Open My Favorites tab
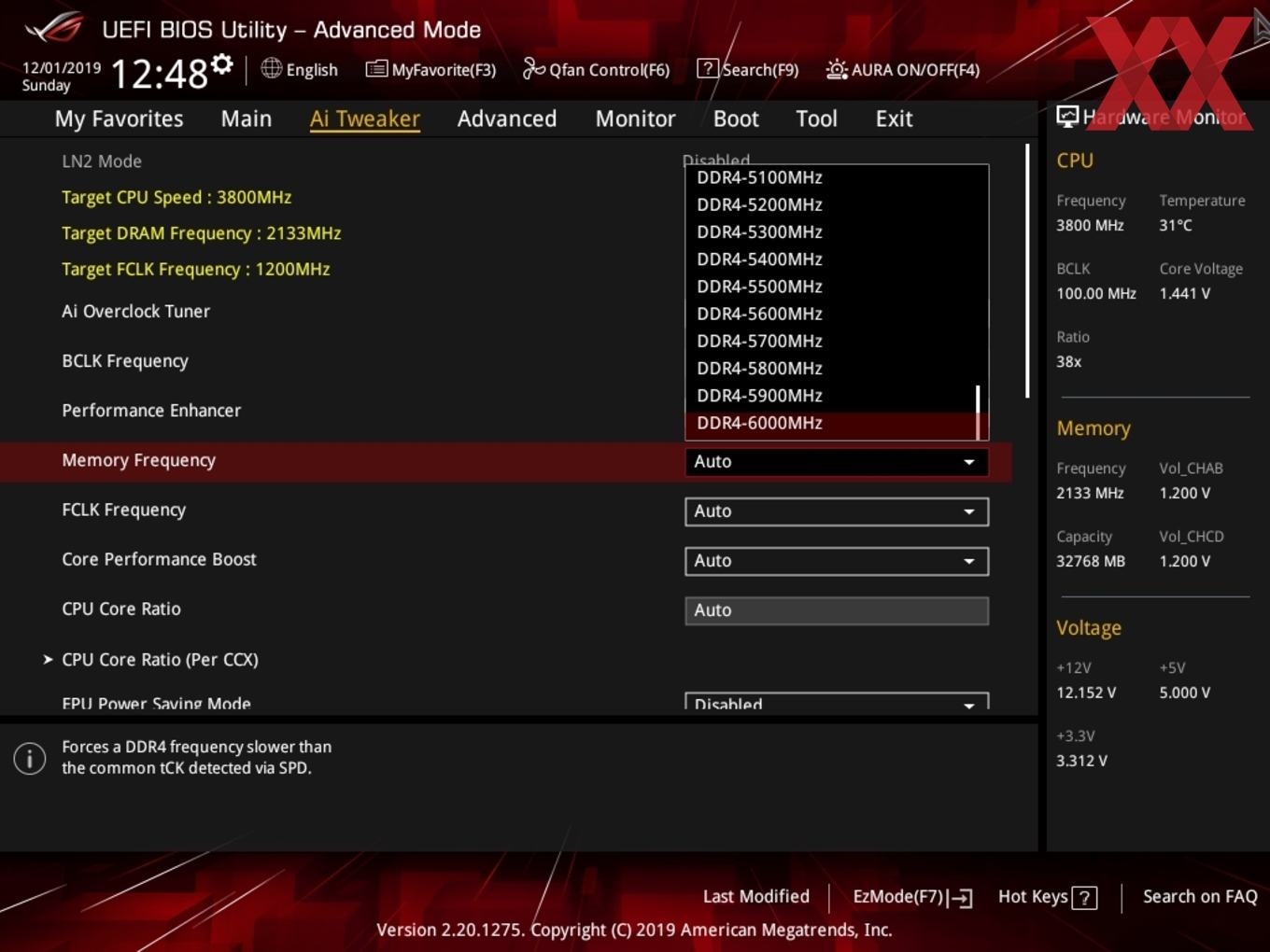 point(119,119)
